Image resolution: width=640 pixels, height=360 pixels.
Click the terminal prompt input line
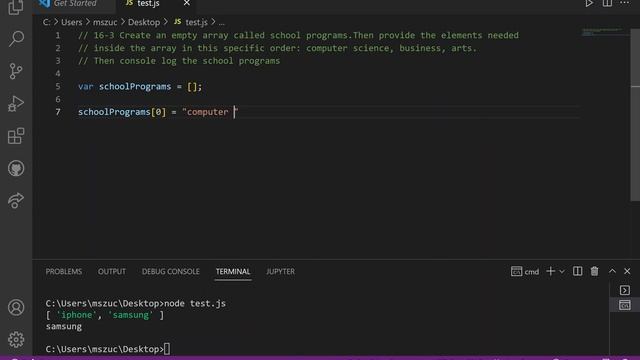[108, 349]
